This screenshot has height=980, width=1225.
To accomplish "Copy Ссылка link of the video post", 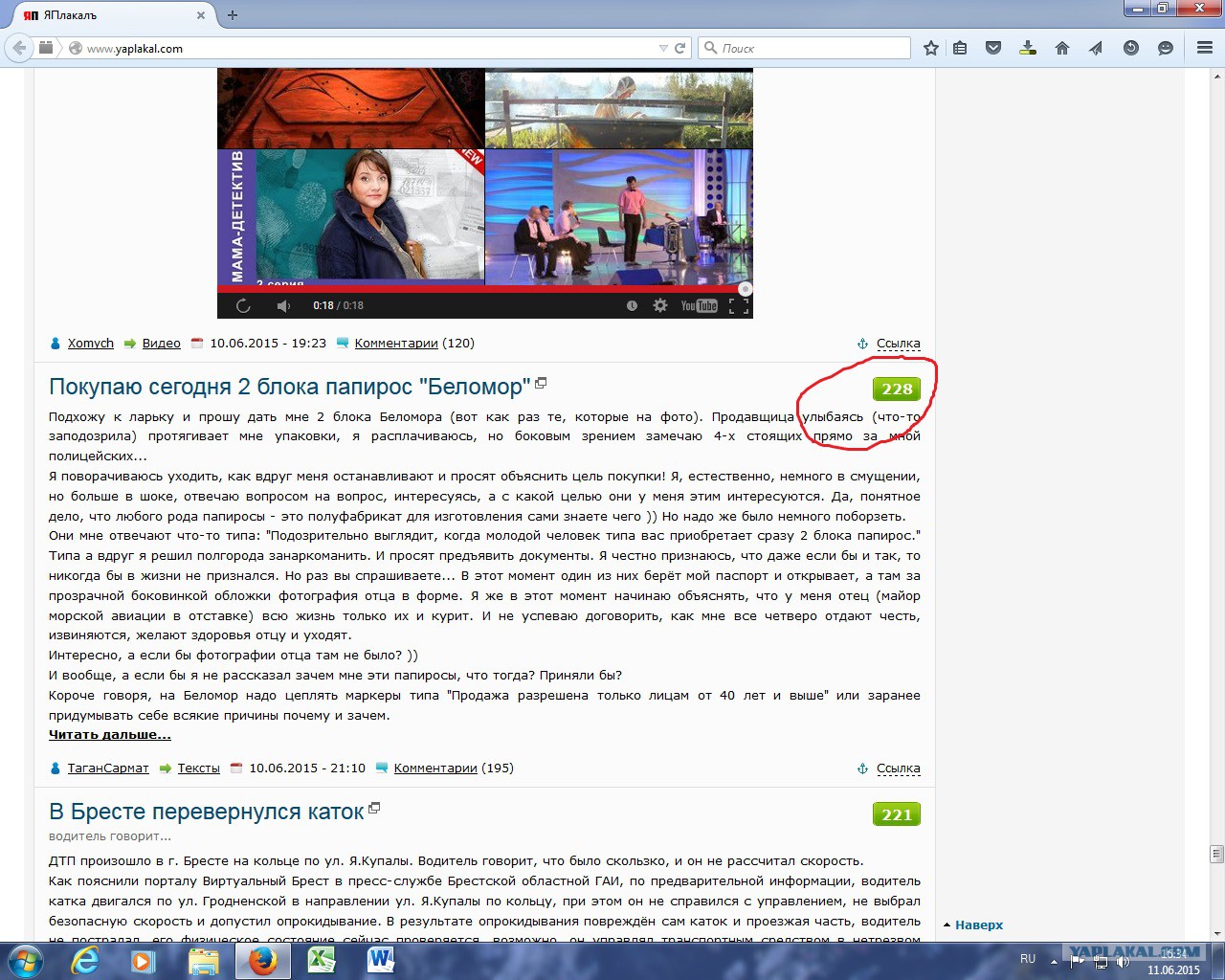I will [x=899, y=344].
